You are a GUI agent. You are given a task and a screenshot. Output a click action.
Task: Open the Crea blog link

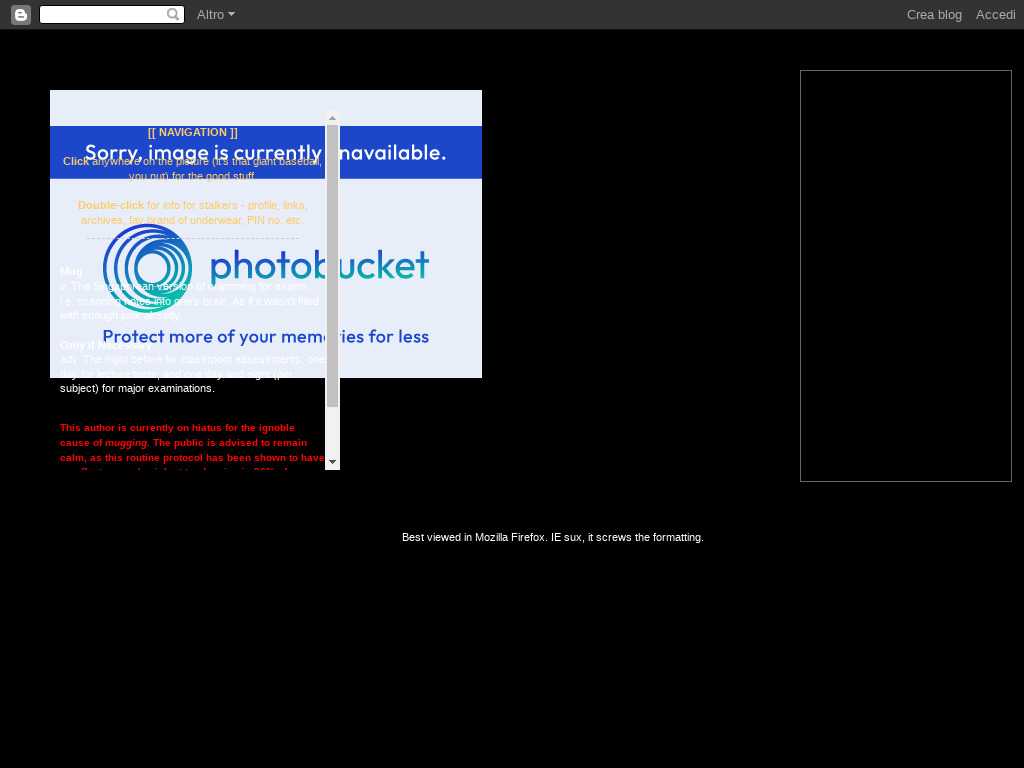[933, 15]
